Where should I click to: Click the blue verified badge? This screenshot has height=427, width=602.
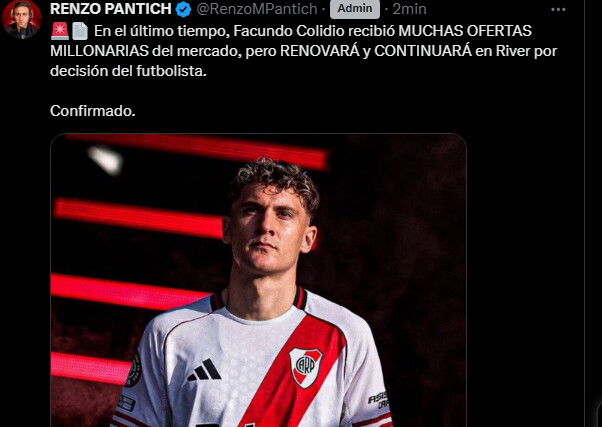click(x=184, y=9)
